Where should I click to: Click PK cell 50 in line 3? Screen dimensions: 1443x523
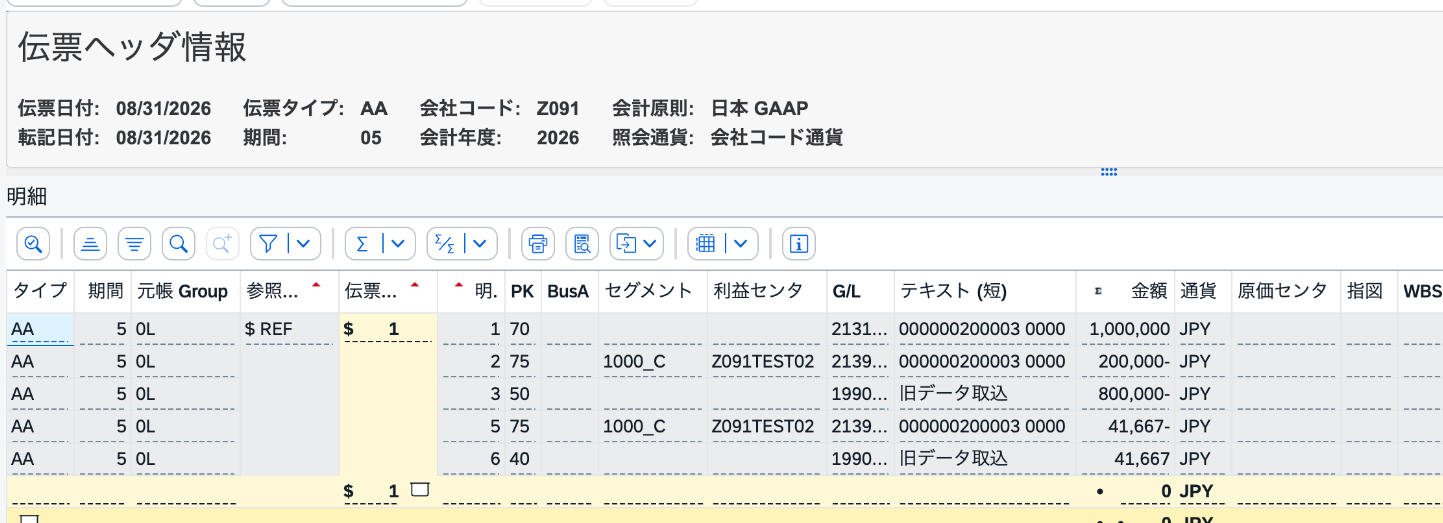523,394
